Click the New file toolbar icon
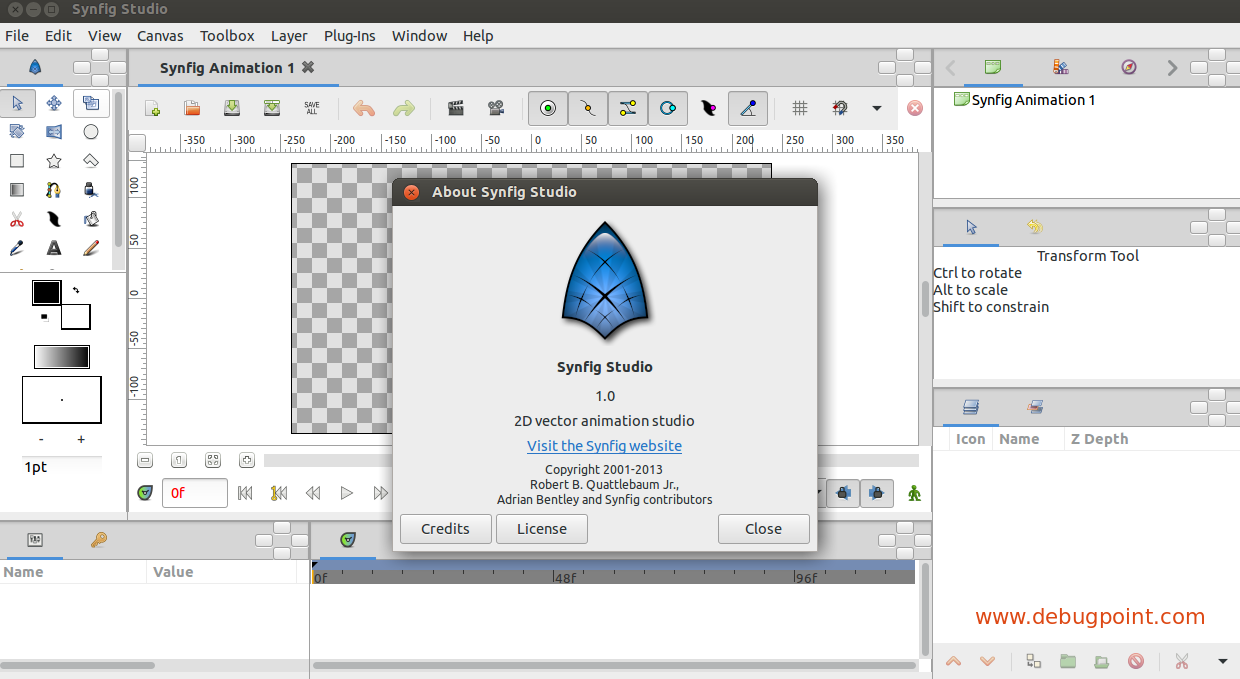Viewport: 1240px width, 679px height. tap(152, 108)
